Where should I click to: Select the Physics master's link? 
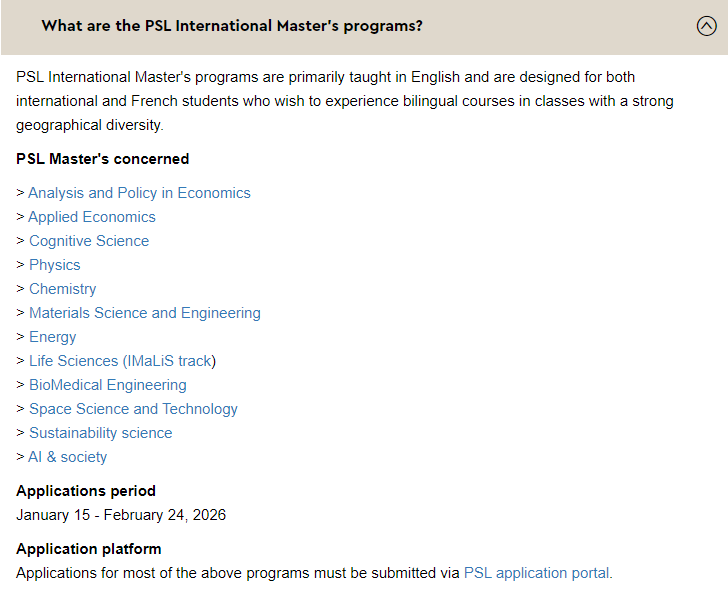pos(54,265)
